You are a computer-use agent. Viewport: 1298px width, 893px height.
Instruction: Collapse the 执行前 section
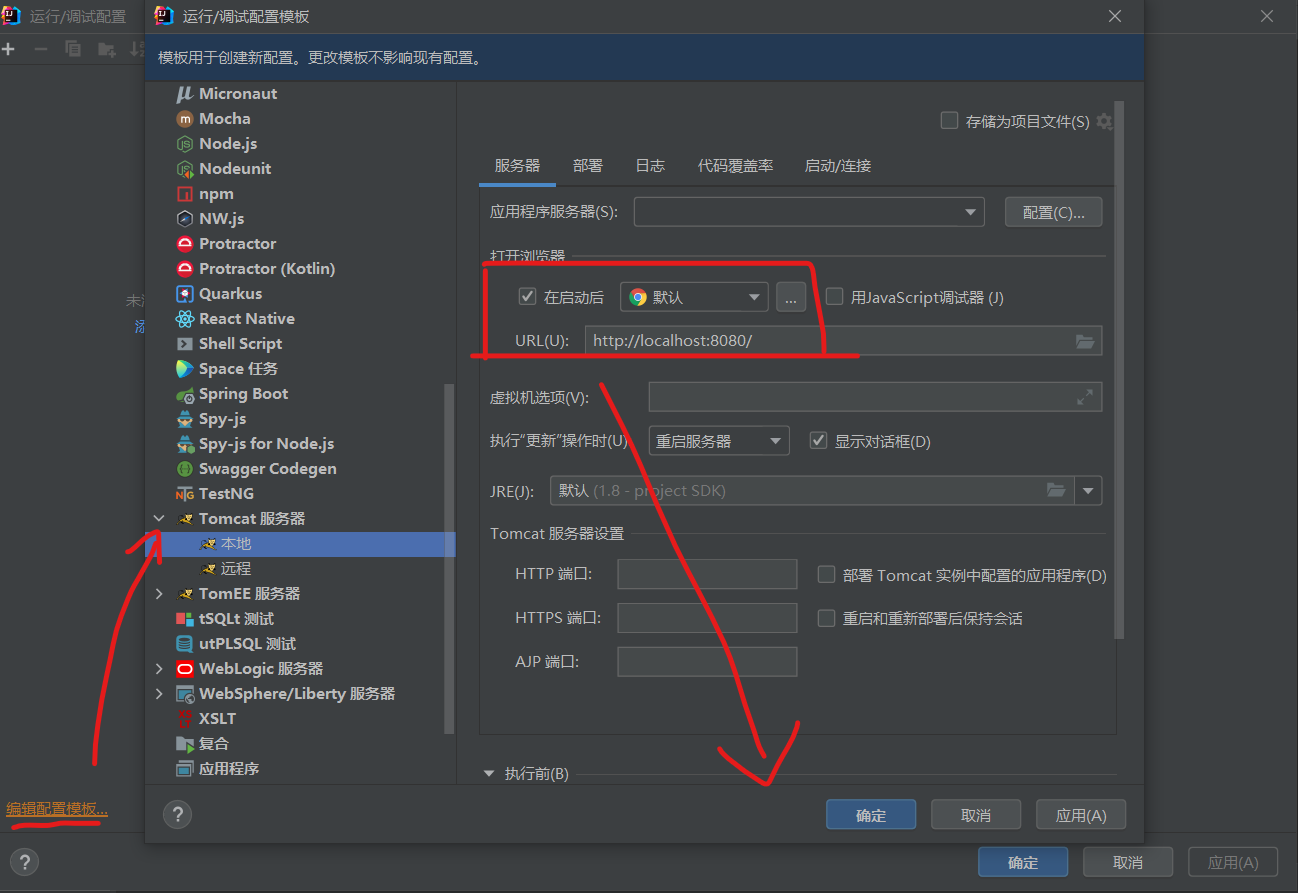tap(489, 773)
